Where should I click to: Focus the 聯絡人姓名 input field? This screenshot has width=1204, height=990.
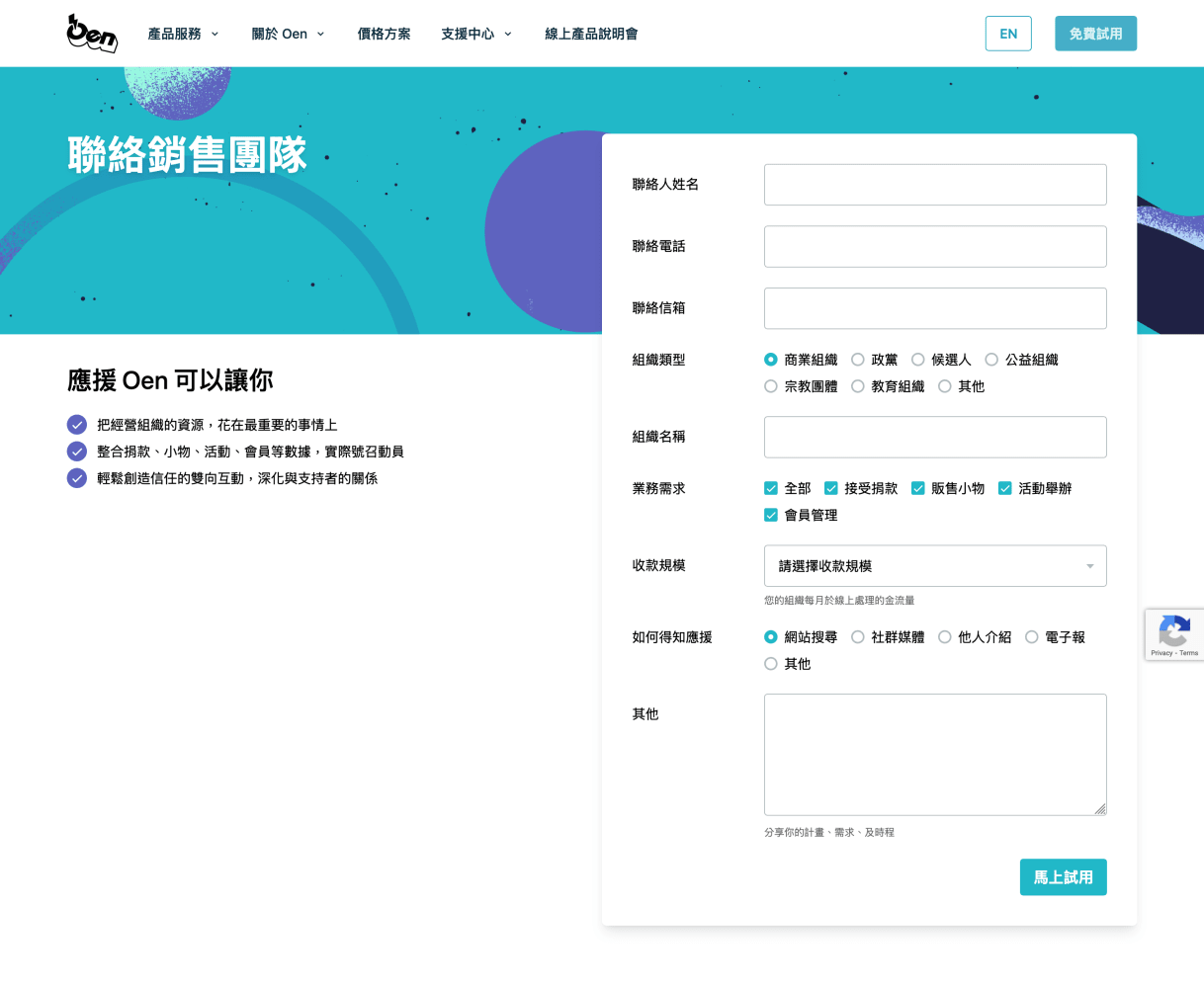(935, 185)
